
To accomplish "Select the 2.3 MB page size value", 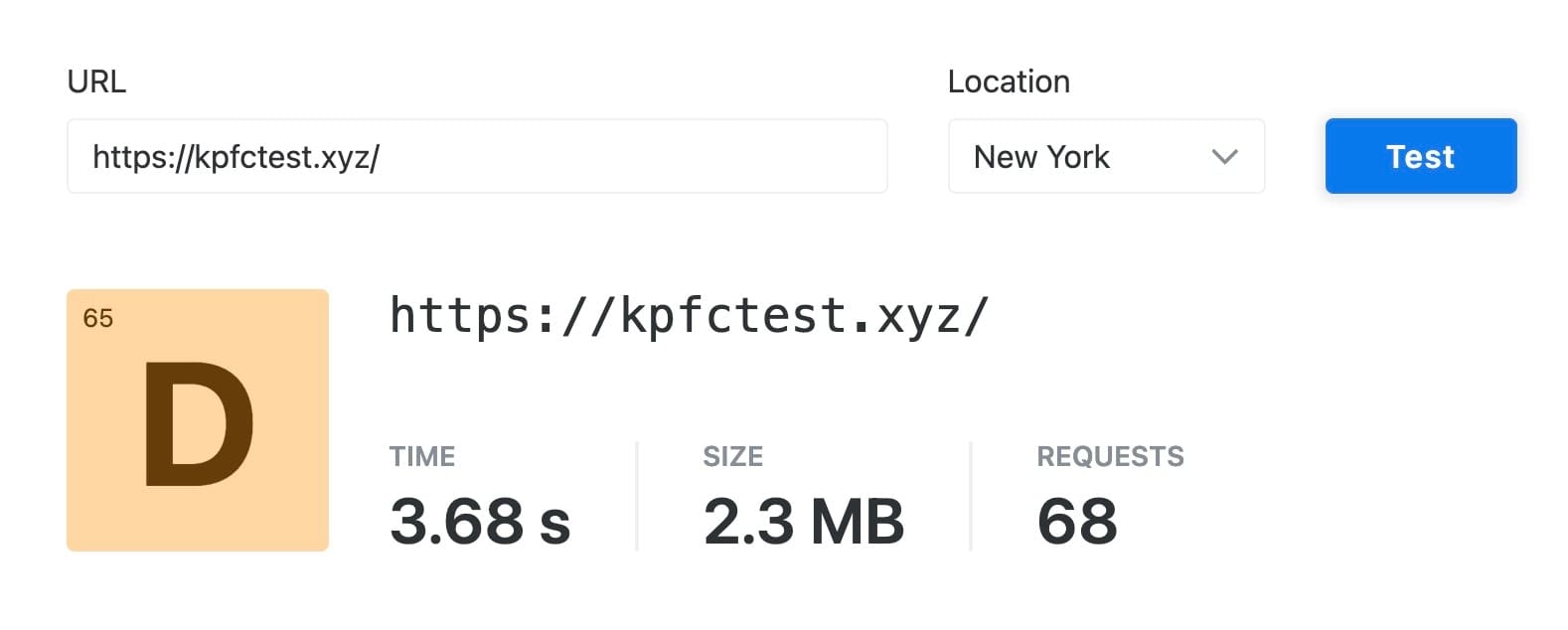I will [803, 521].
